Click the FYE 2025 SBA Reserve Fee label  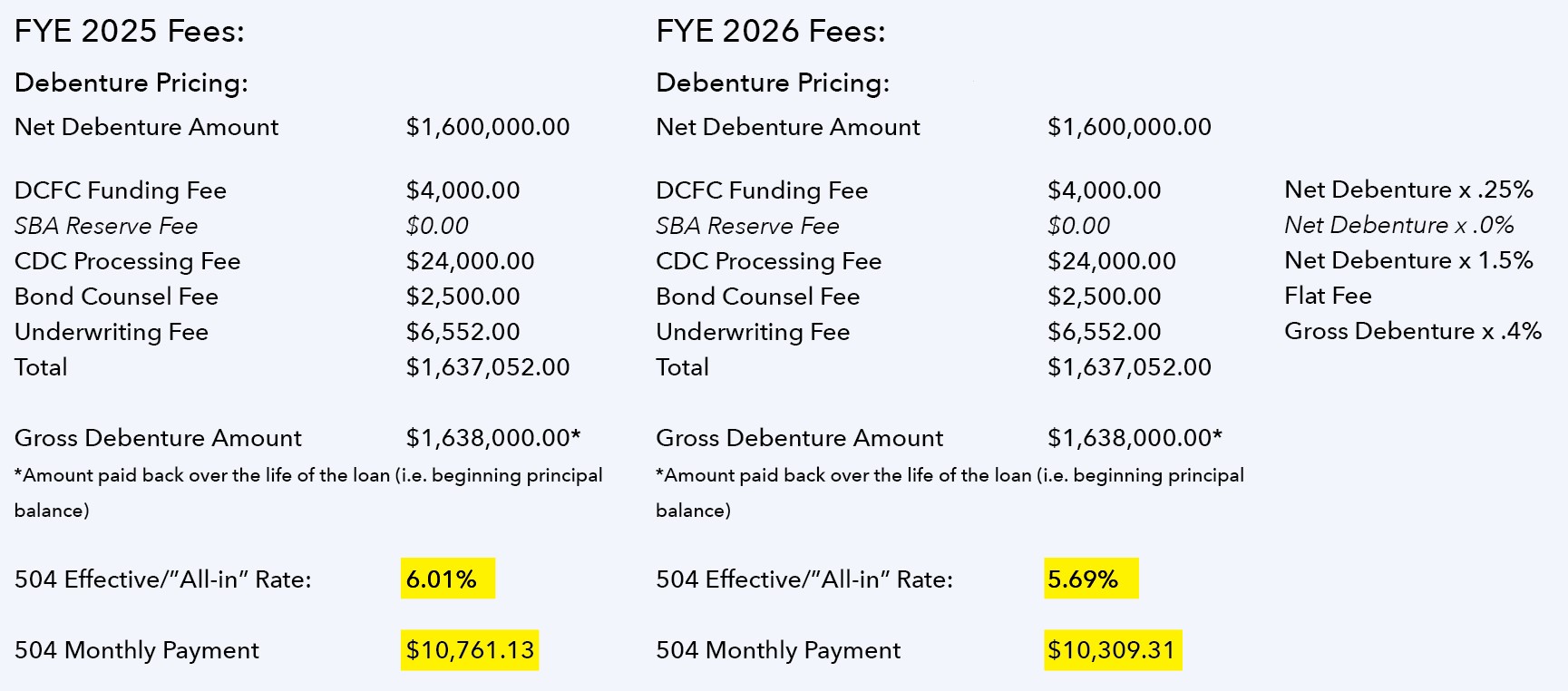pyautogui.click(x=106, y=226)
